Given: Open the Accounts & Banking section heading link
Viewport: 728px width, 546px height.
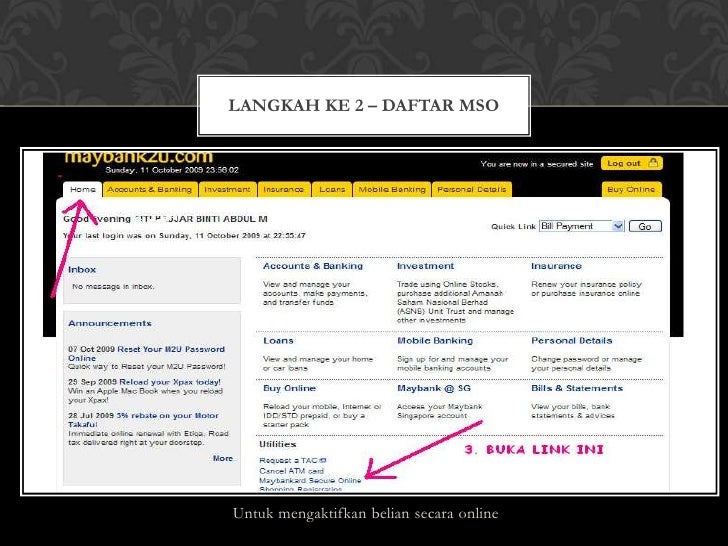Looking at the screenshot, I should coord(313,266).
